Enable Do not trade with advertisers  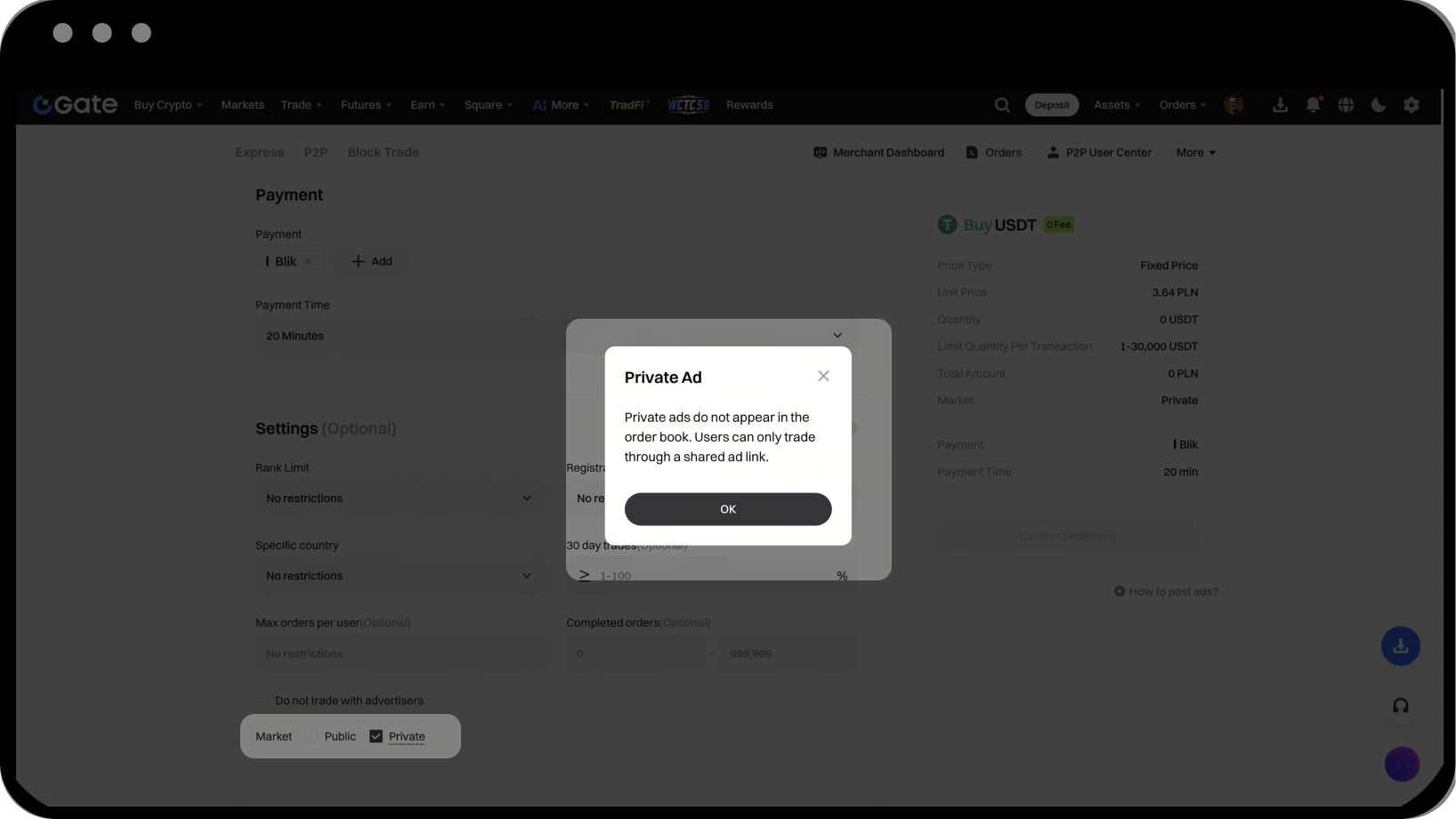(x=263, y=701)
